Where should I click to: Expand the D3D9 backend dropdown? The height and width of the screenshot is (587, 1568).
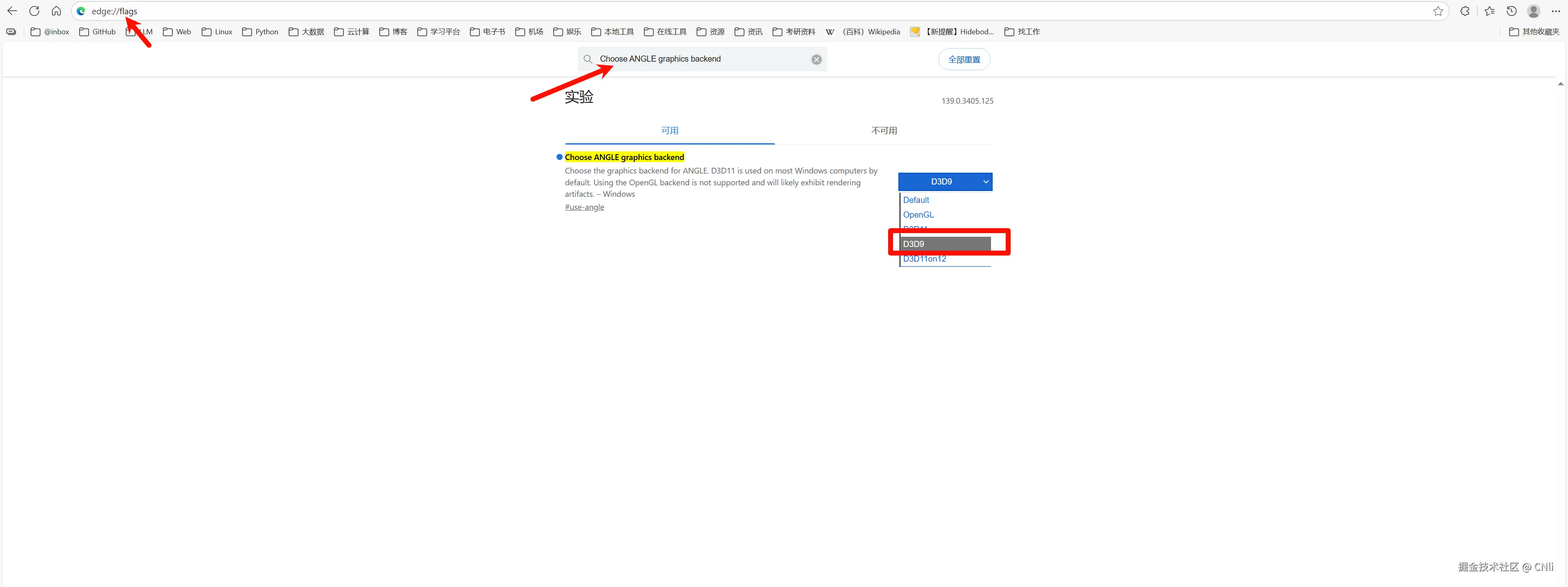pos(945,182)
